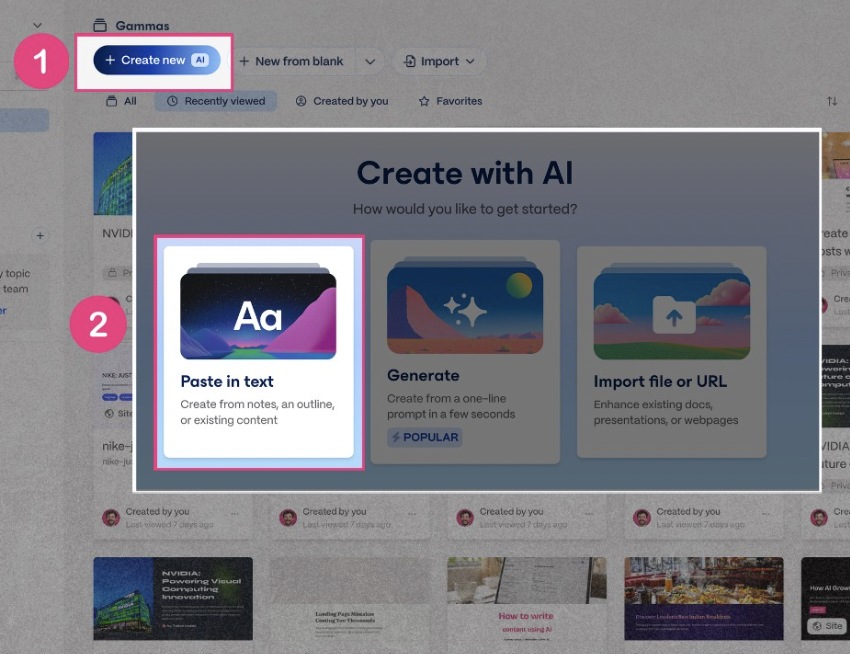Open the Favorites tab
Viewport: 850px width, 654px height.
click(450, 101)
